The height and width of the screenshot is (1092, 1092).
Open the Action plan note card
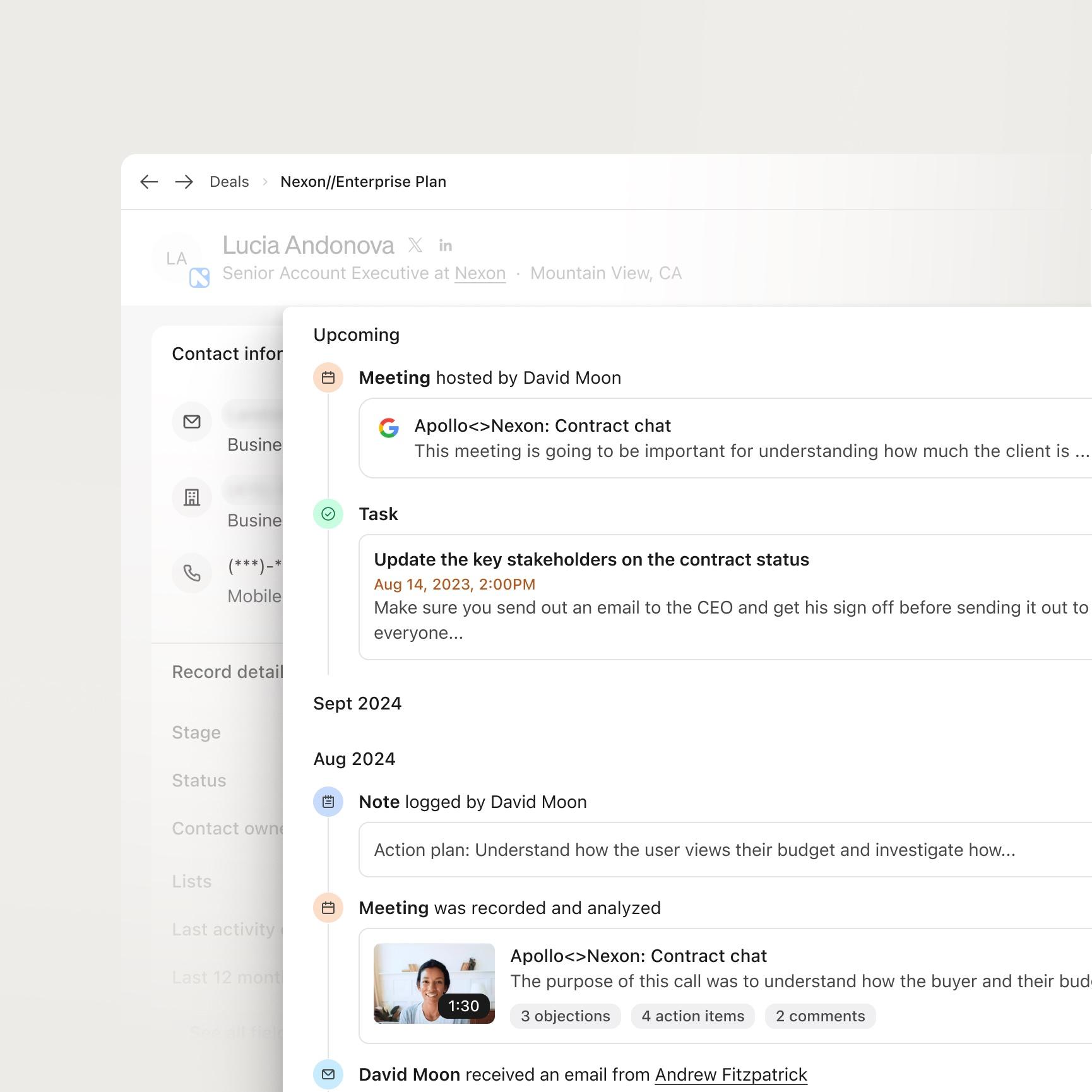725,850
